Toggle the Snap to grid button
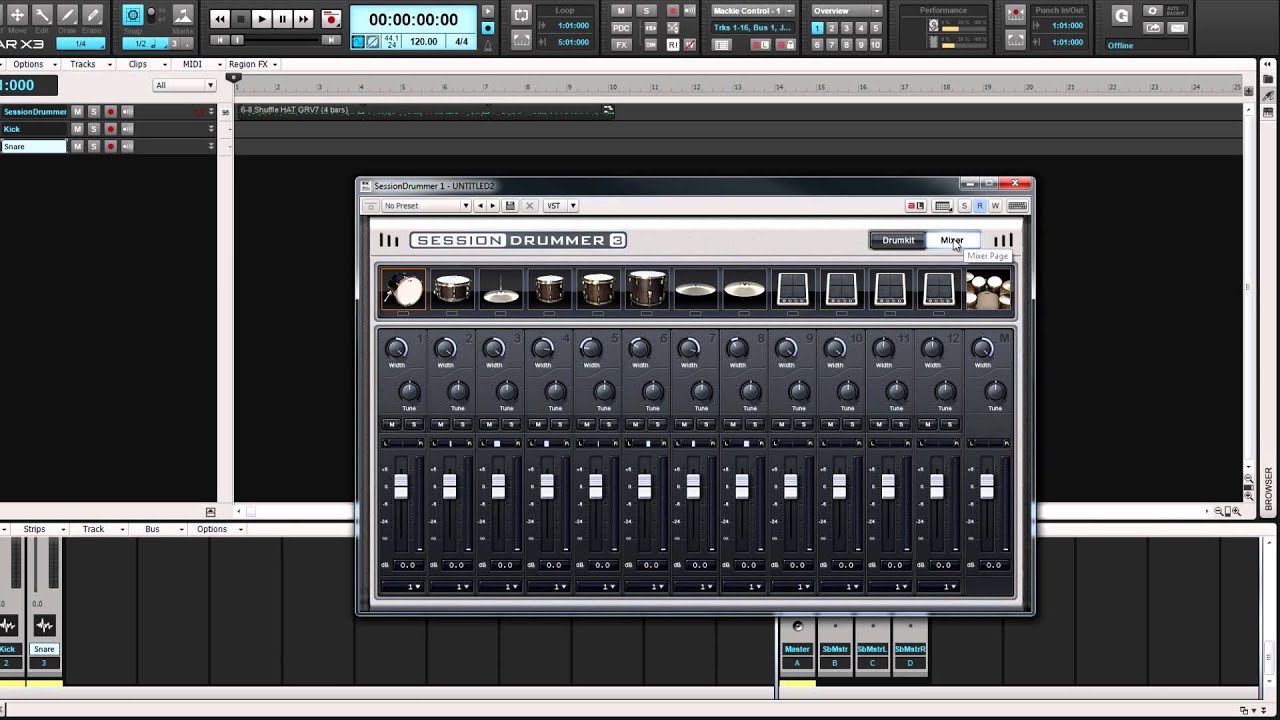 click(x=132, y=15)
